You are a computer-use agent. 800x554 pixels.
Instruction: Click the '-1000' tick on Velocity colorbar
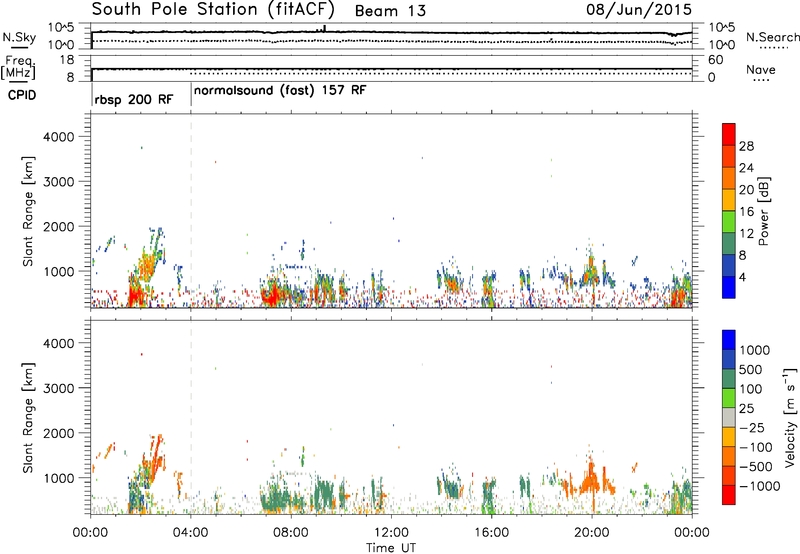760,486
